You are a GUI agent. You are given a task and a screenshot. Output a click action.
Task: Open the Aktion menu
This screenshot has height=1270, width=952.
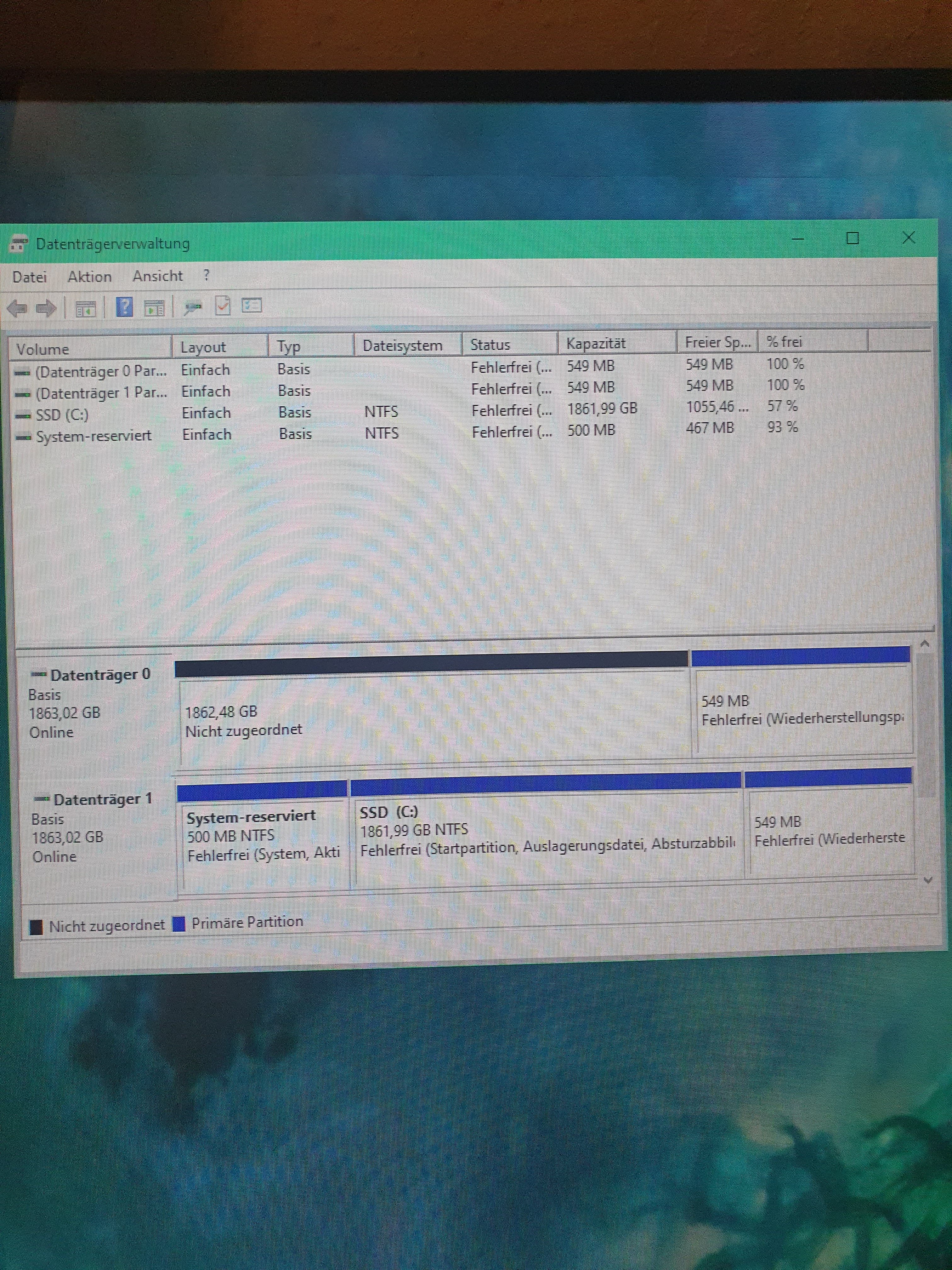(89, 277)
